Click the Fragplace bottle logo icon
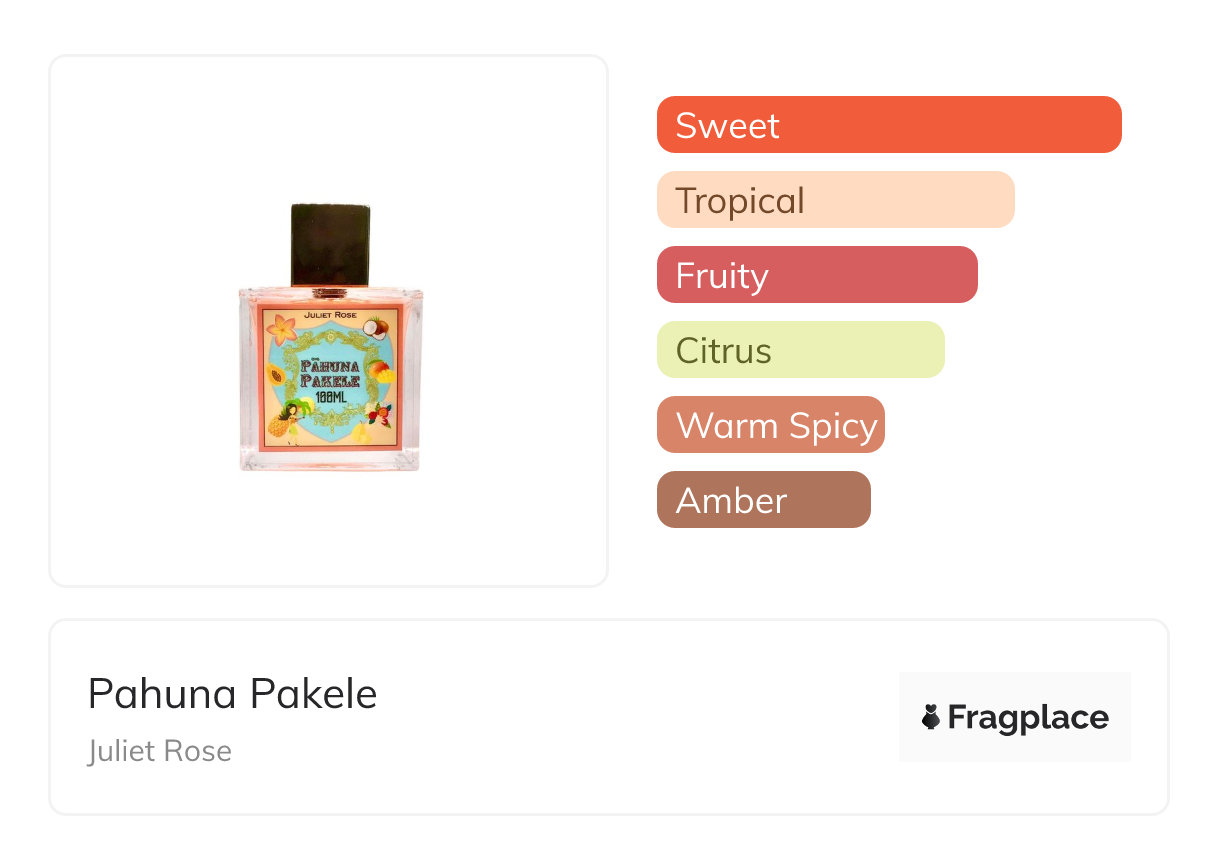Image resolution: width=1218 pixels, height=864 pixels. coord(931,717)
